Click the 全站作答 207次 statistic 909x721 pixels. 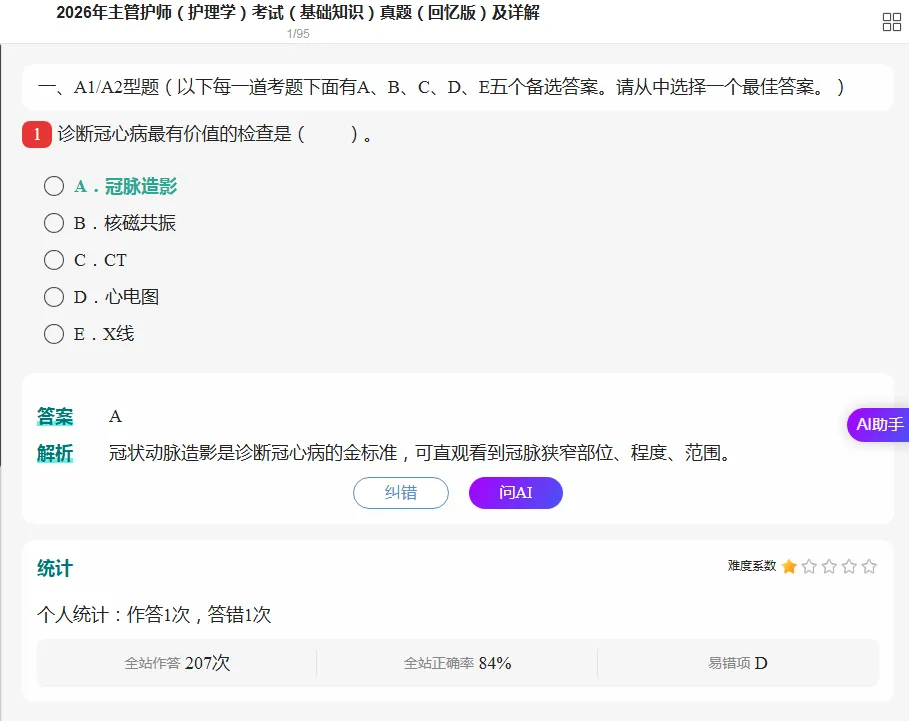[x=177, y=663]
